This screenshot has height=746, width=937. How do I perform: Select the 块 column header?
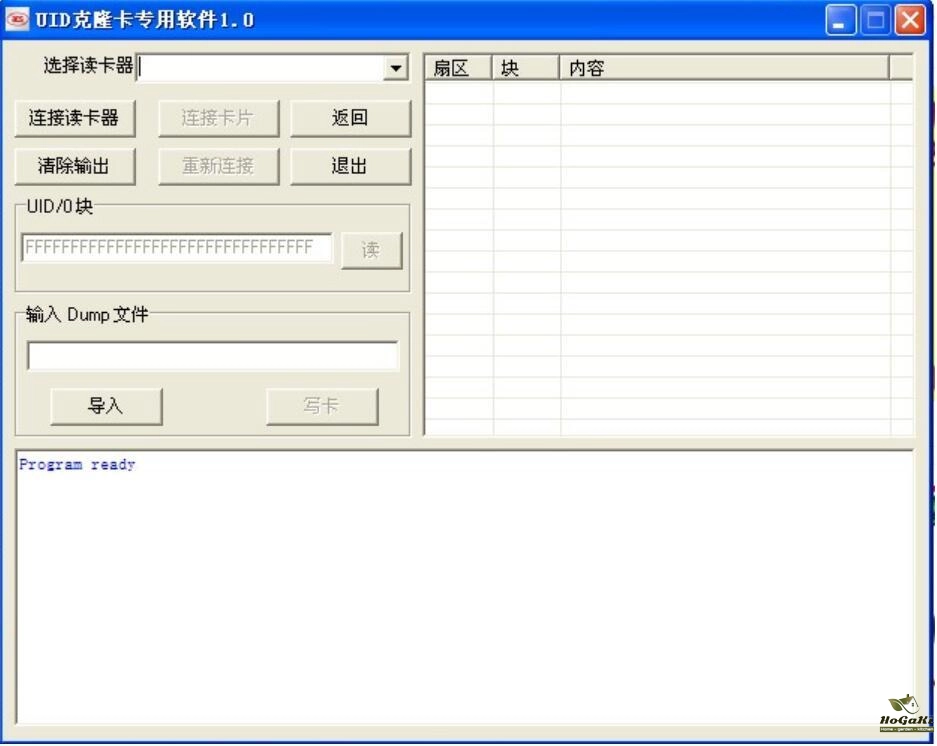click(525, 68)
